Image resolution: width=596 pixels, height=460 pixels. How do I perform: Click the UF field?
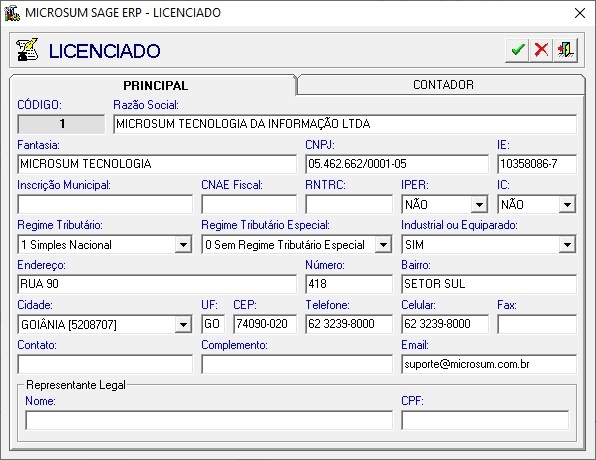pos(213,324)
